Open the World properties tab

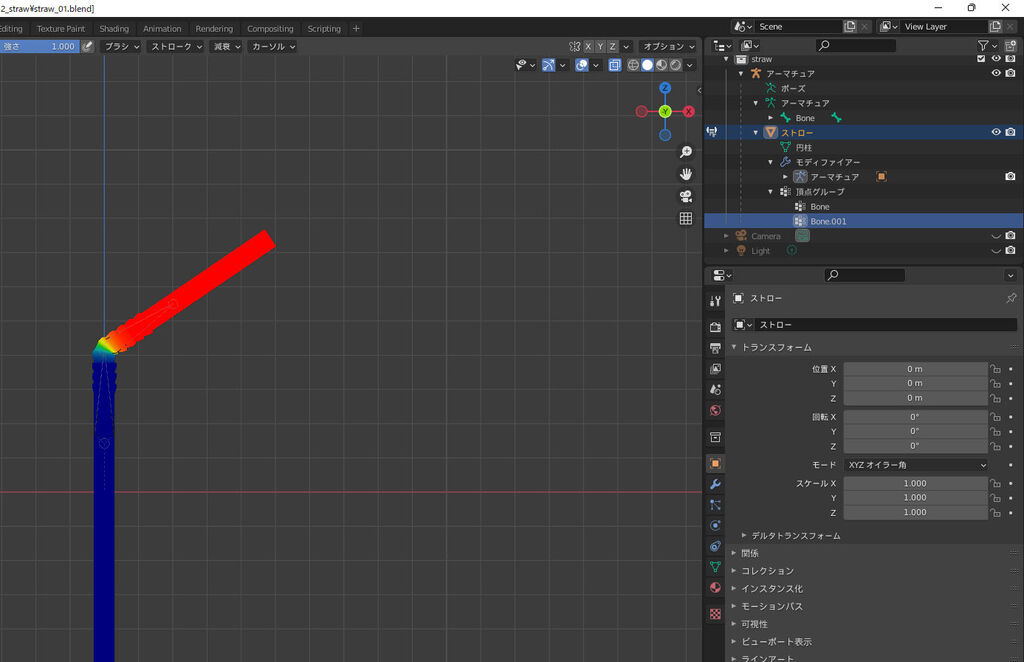pyautogui.click(x=715, y=411)
